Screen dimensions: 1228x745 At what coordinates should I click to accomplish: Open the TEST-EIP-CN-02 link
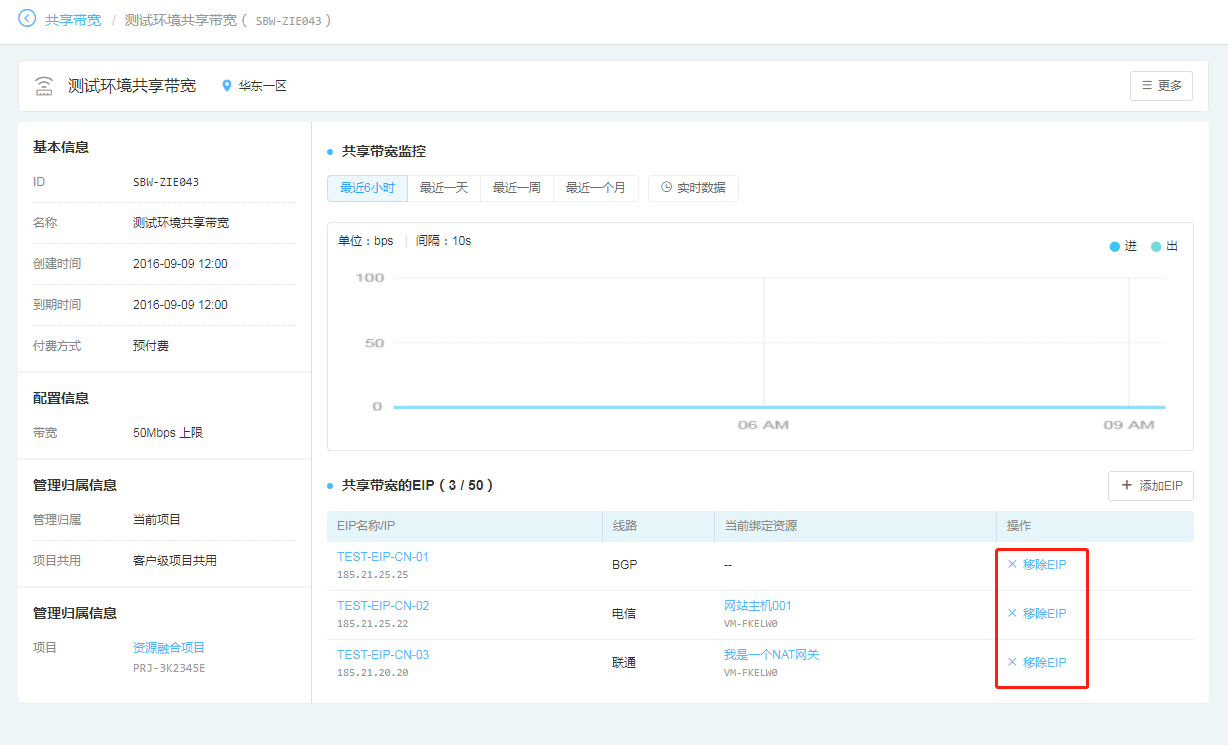[383, 606]
